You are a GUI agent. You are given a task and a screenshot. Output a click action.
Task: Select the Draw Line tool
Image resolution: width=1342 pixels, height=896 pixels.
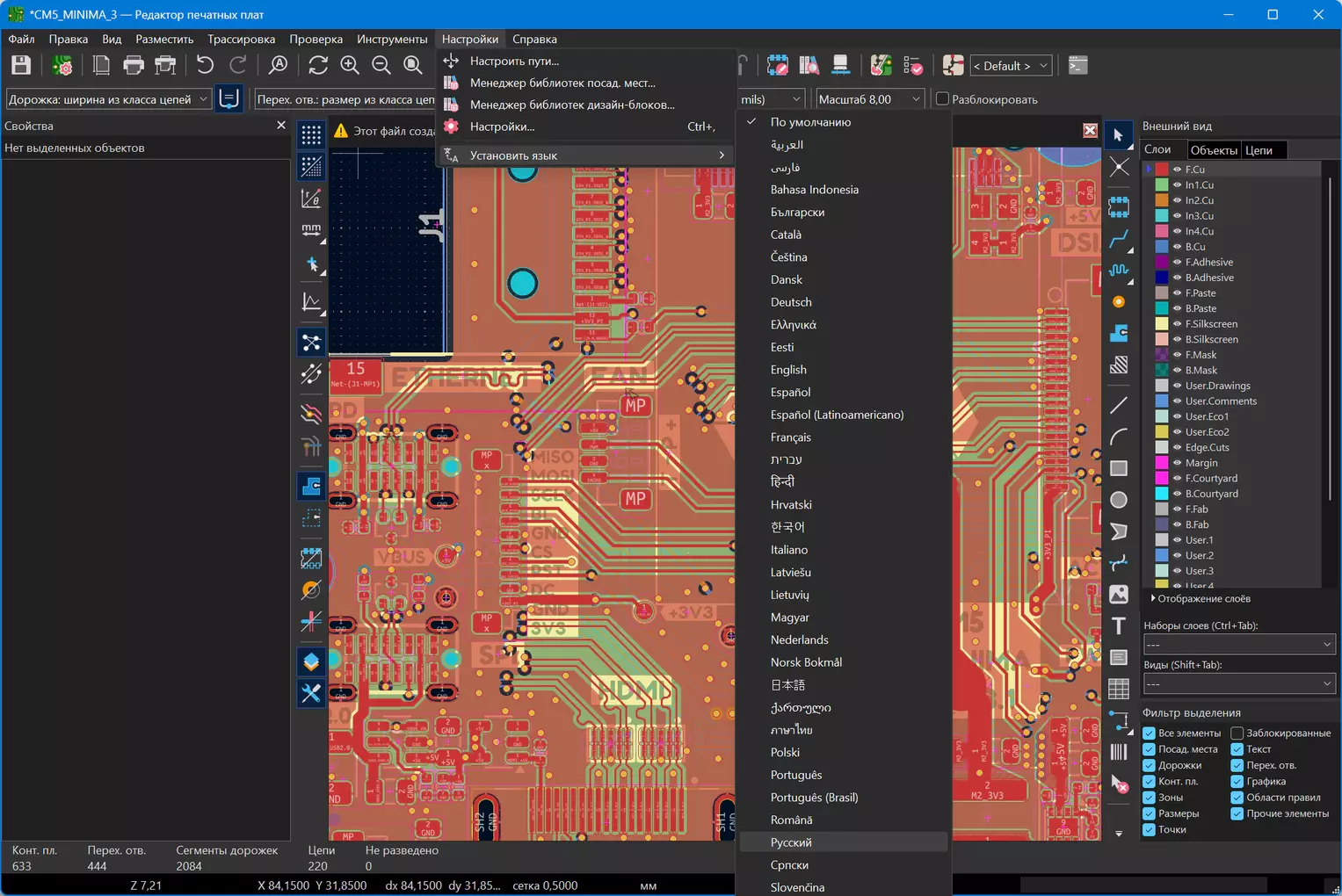(1118, 405)
